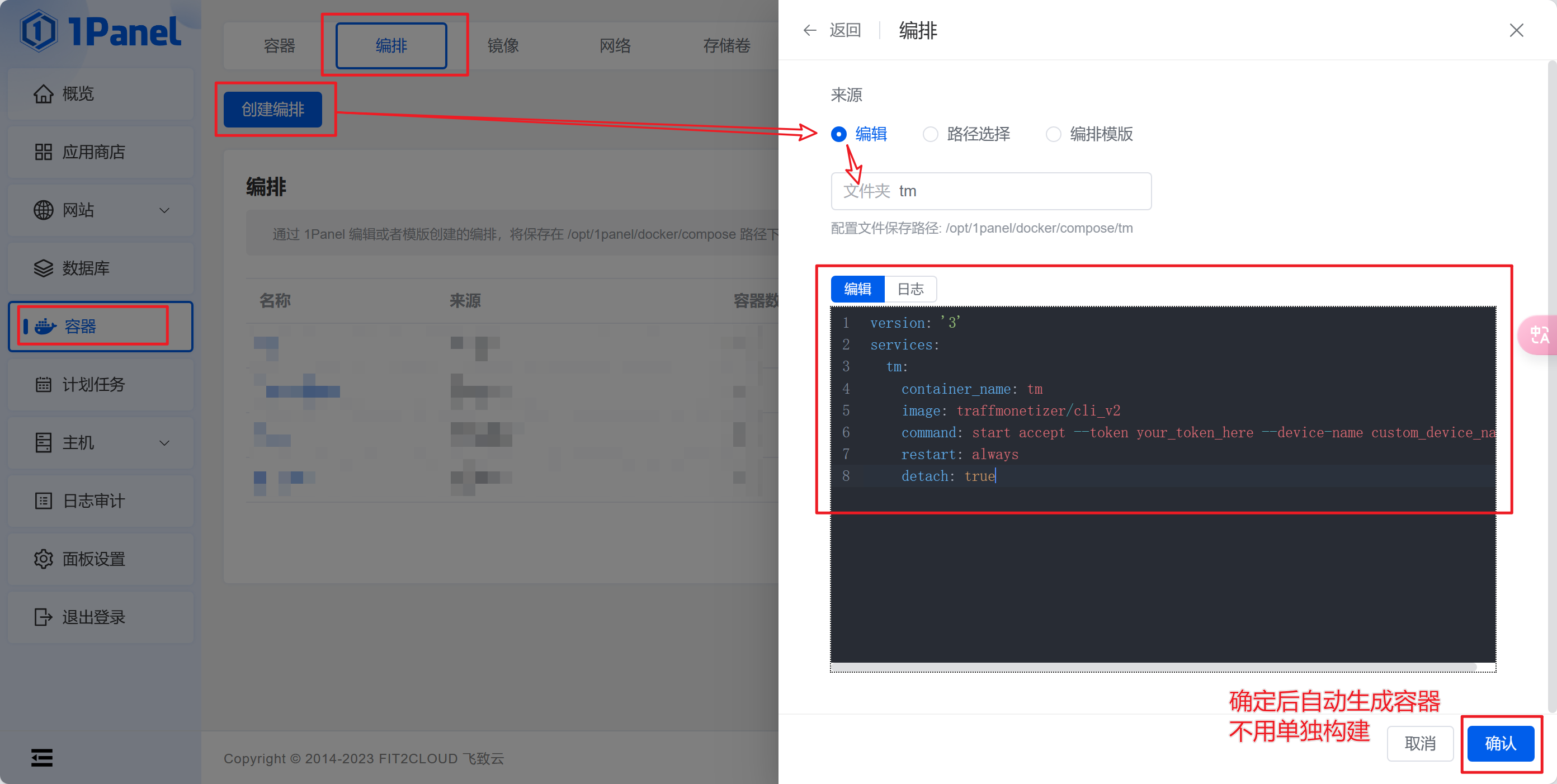Image resolution: width=1557 pixels, height=784 pixels.
Task: Select the 日志 log tab
Action: pyautogui.click(x=911, y=289)
